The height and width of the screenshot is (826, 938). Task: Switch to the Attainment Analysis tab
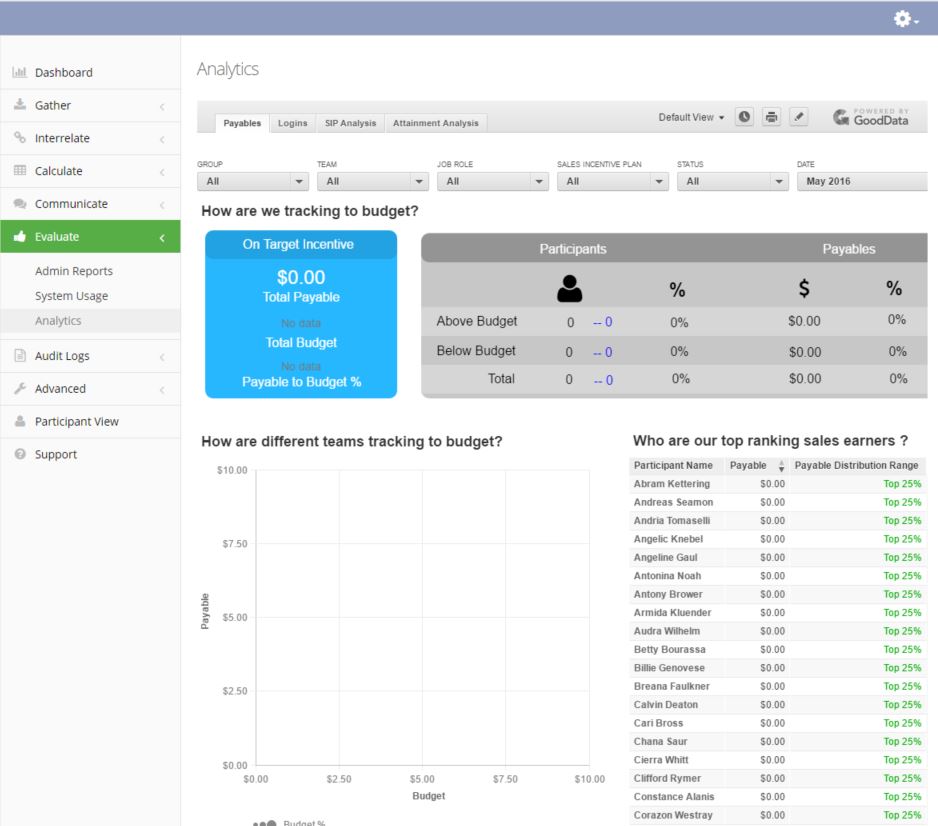pos(436,123)
